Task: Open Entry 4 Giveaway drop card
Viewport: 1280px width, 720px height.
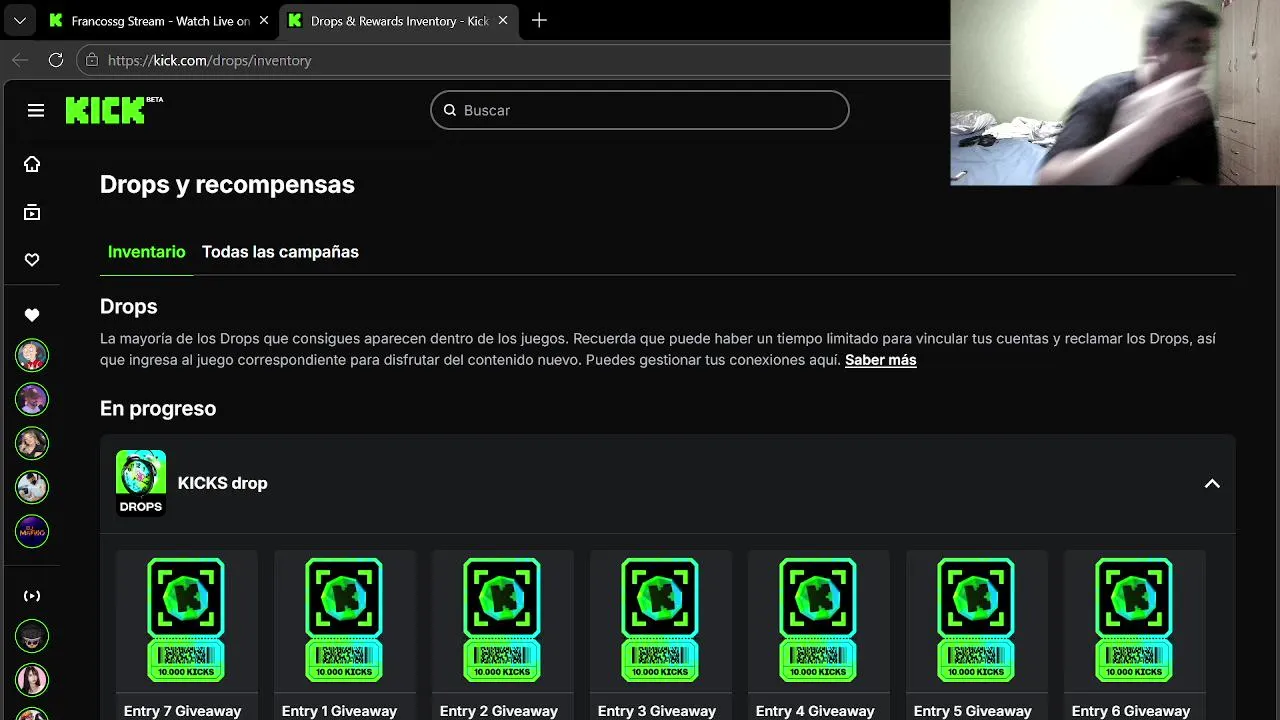Action: tap(818, 635)
